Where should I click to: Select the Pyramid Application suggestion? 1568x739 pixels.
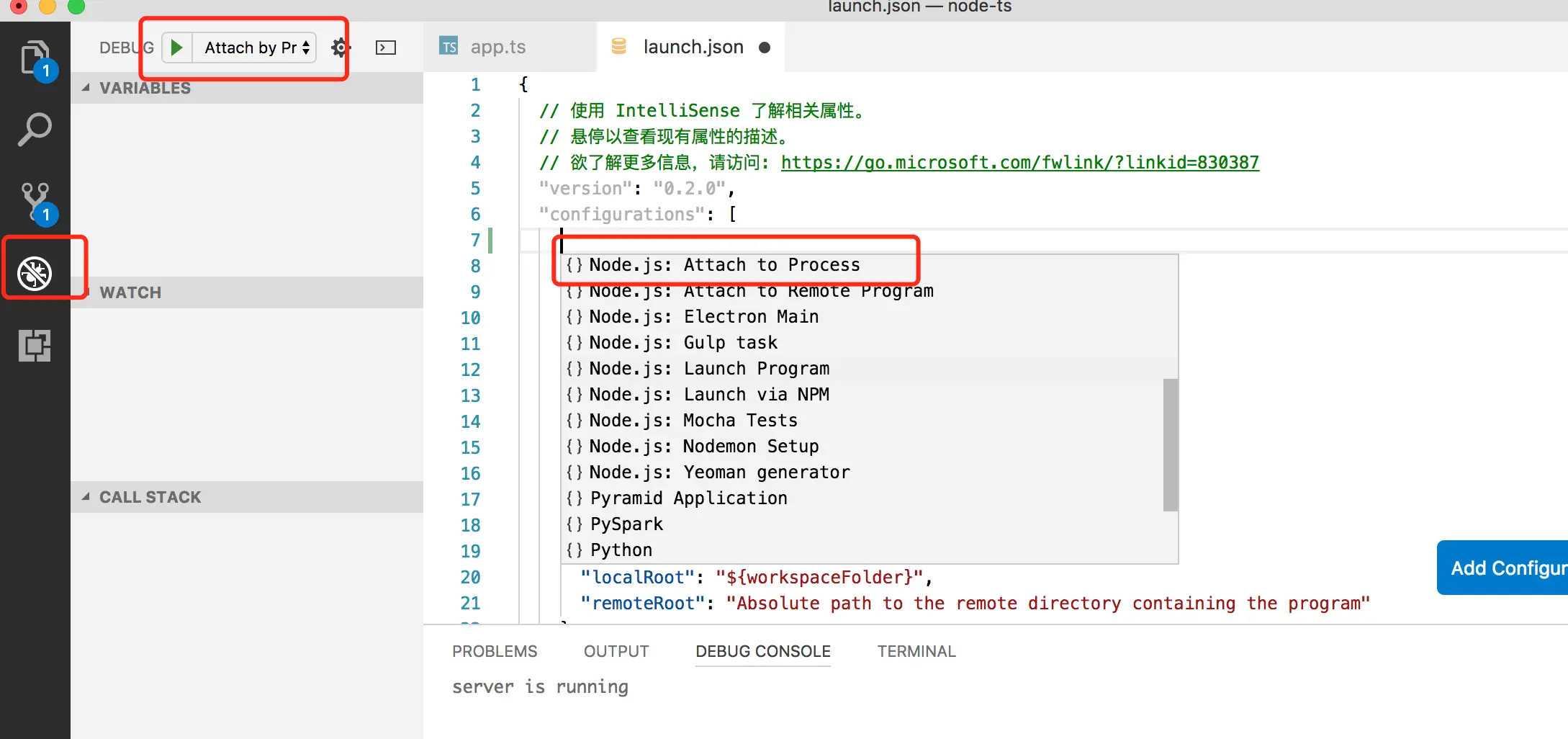point(869,498)
